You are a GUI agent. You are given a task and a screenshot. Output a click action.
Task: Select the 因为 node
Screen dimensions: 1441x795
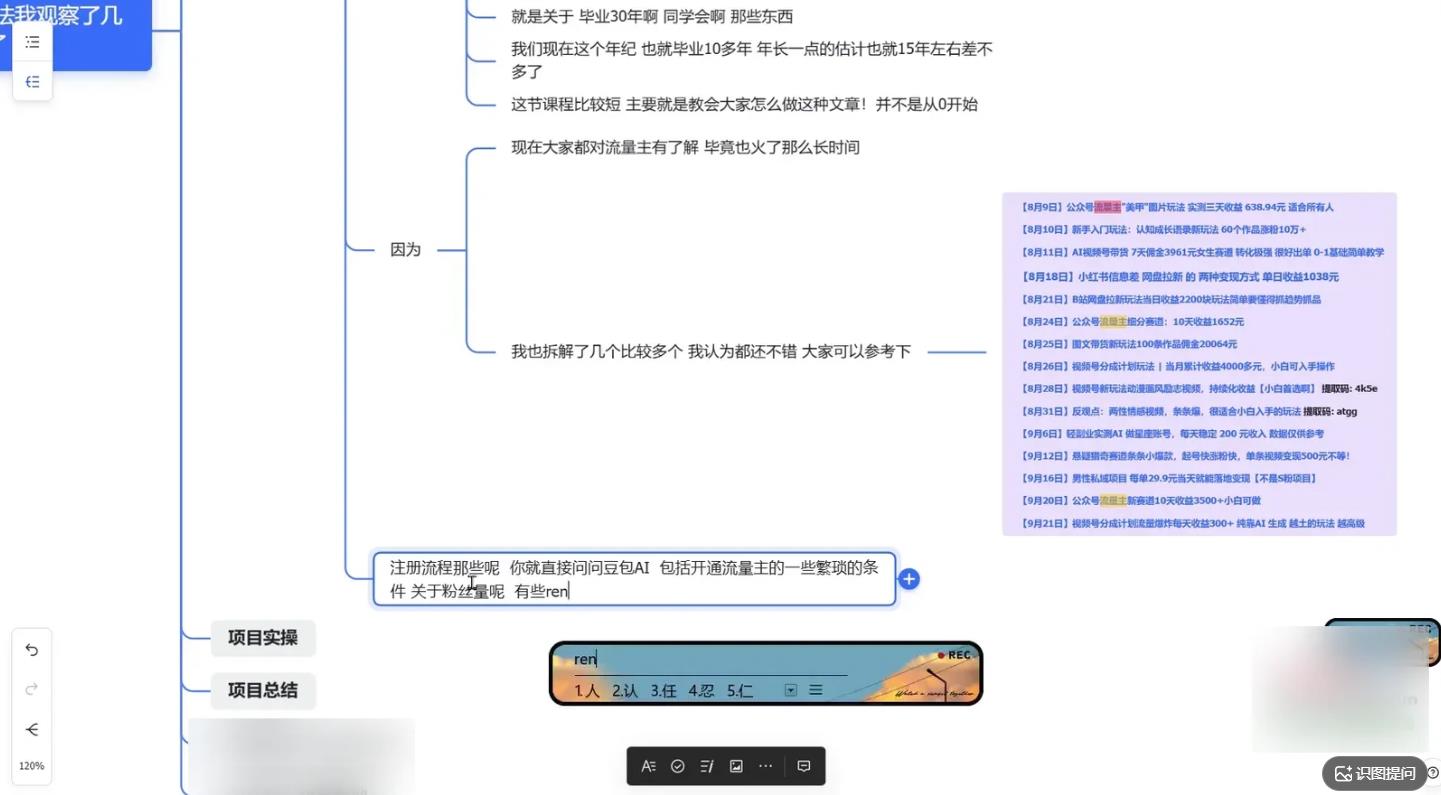coord(405,250)
